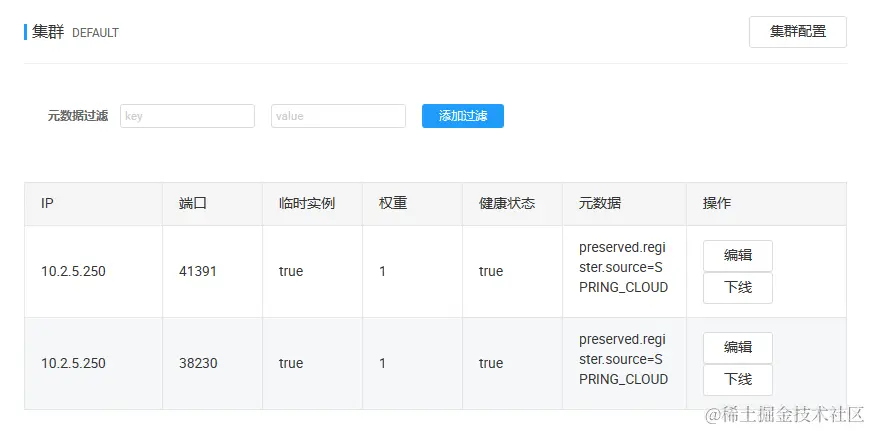Click the 健康状态 true value in the 38230 row
Image resolution: width=871 pixels, height=431 pixels.
point(491,364)
